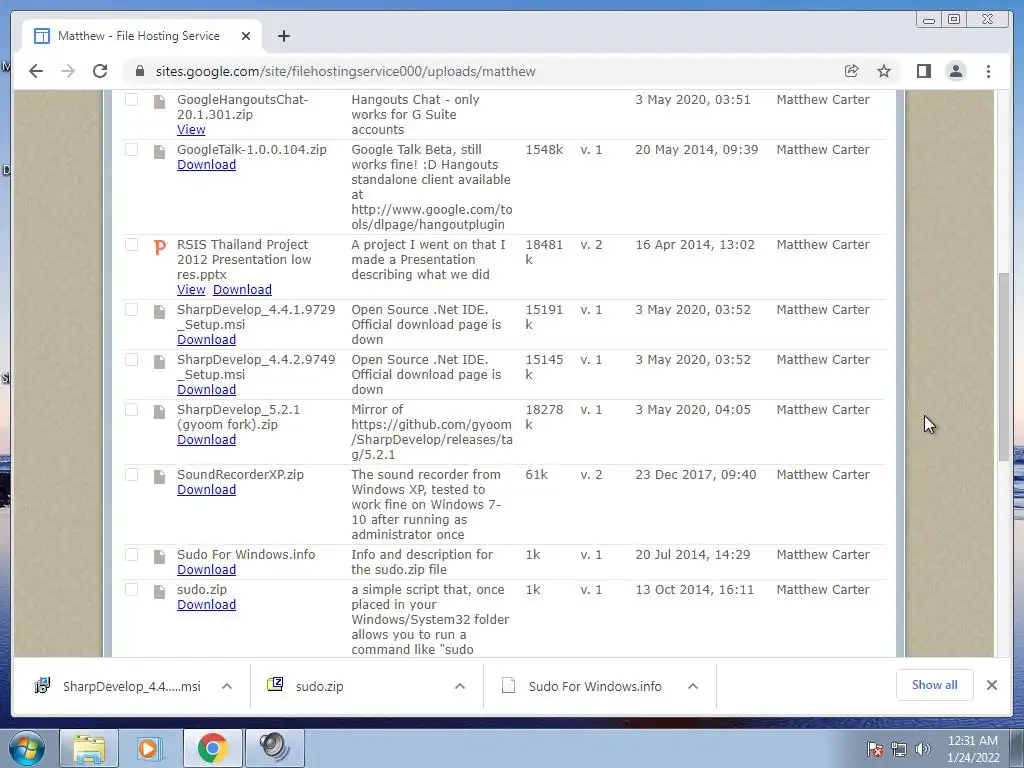
Task: Download SharpDevelop_4.4.2.9749_Setup.msi
Action: 206,389
